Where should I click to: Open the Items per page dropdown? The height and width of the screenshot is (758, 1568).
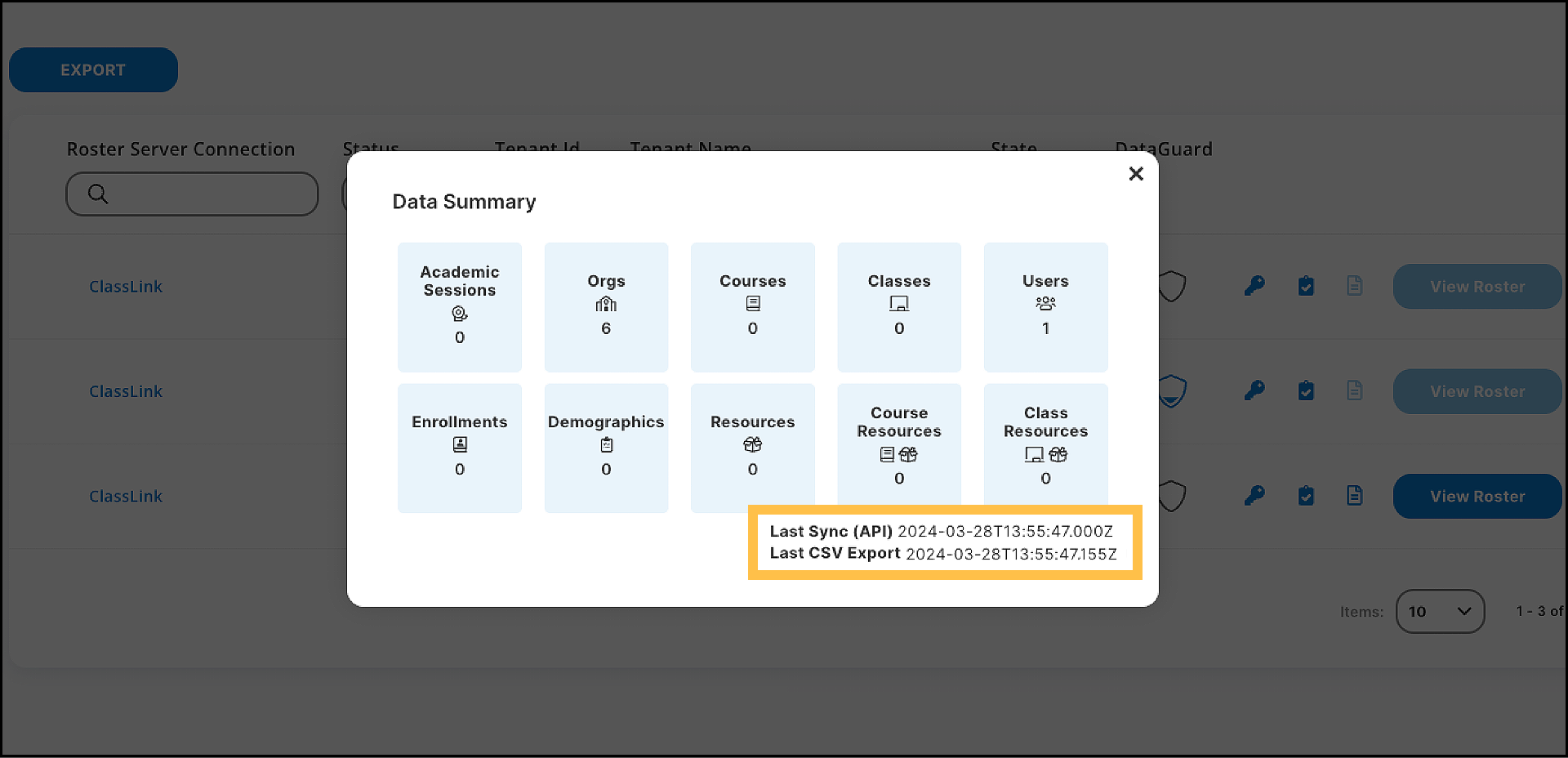(1440, 611)
